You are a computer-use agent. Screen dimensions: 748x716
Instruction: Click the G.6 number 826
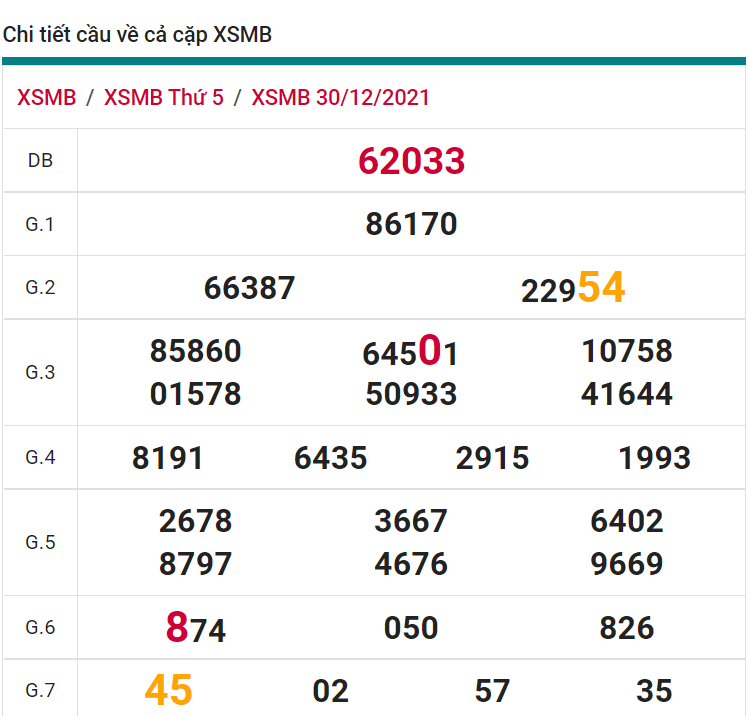(626, 628)
